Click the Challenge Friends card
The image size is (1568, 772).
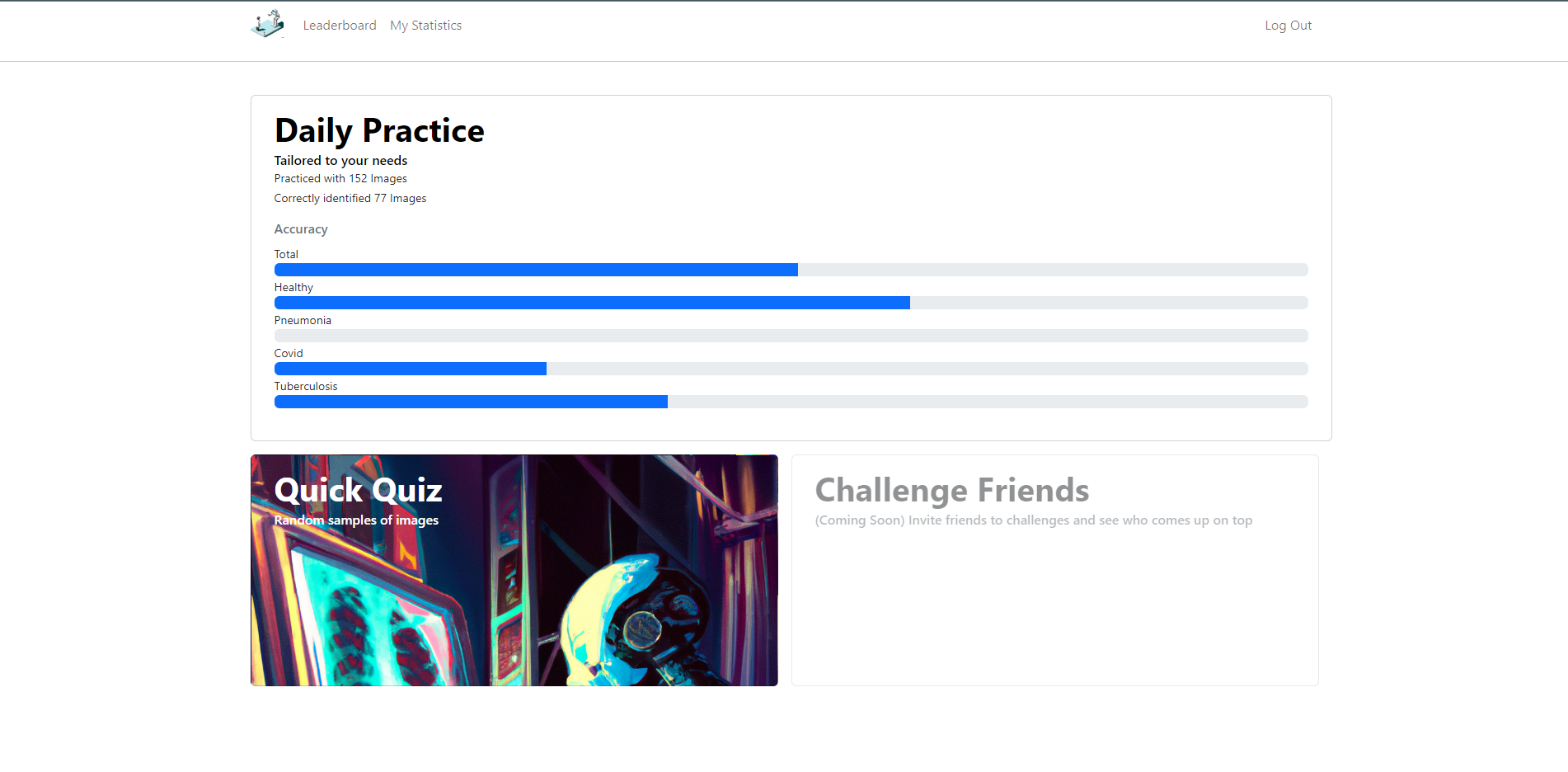click(1055, 570)
